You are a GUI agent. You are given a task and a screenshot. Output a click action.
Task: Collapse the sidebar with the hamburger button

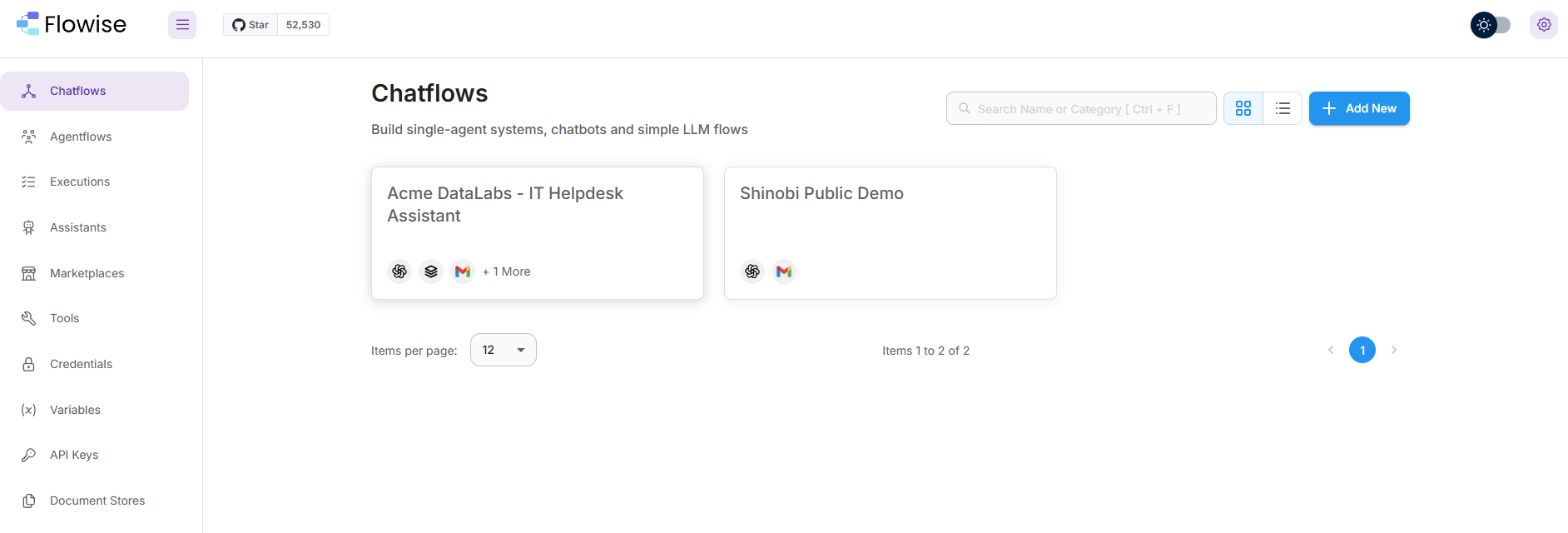tap(182, 25)
